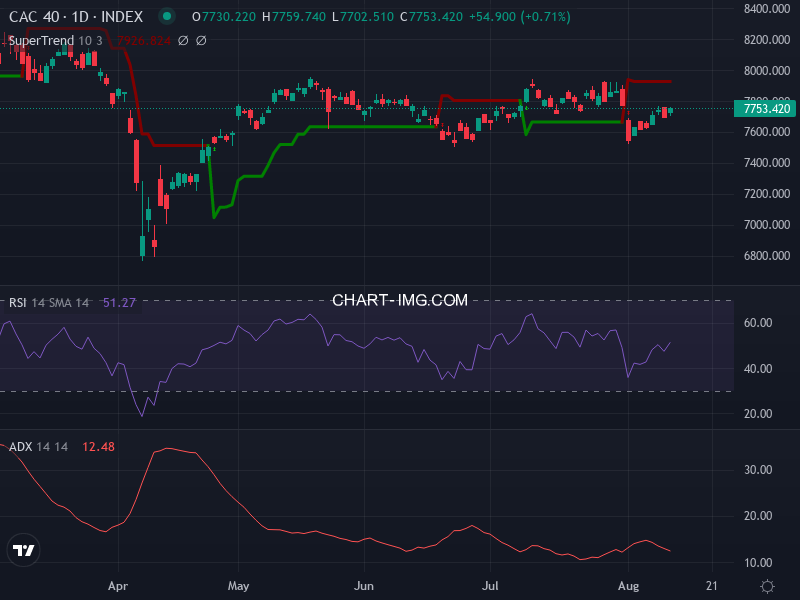This screenshot has width=800, height=600.
Task: Click the 8200.000 price axis label
Action: (x=767, y=40)
